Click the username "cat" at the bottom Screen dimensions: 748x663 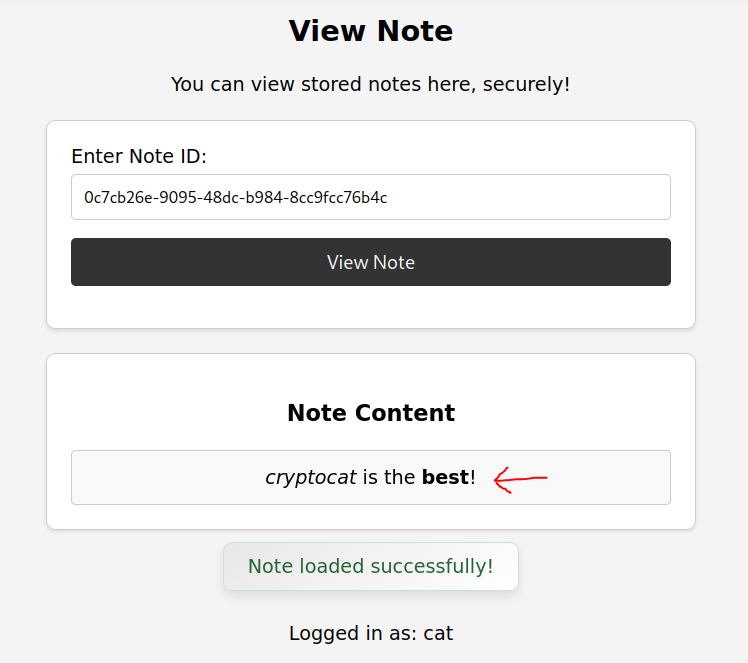438,633
